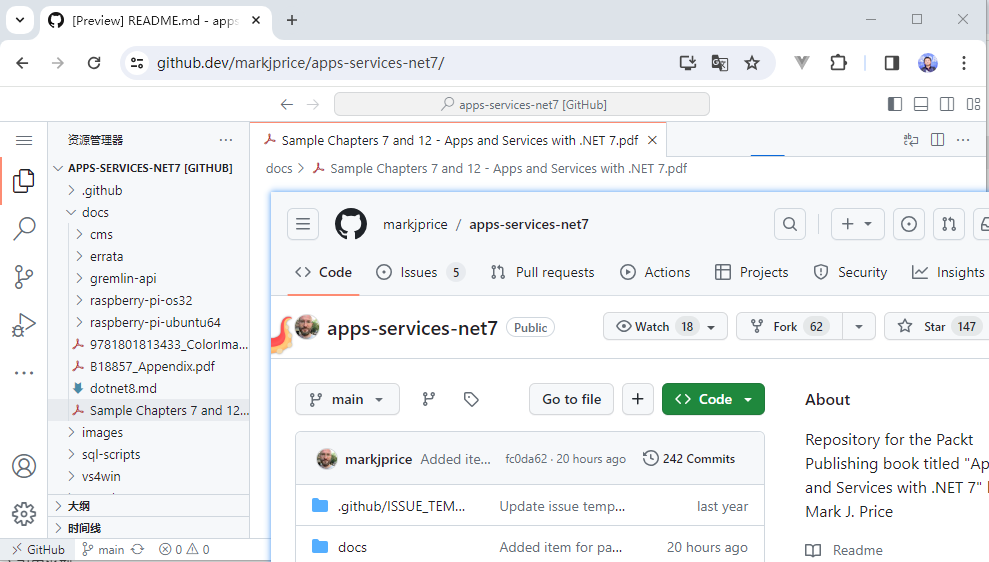Click main branch in status bar
This screenshot has width=989, height=562.
tap(103, 549)
